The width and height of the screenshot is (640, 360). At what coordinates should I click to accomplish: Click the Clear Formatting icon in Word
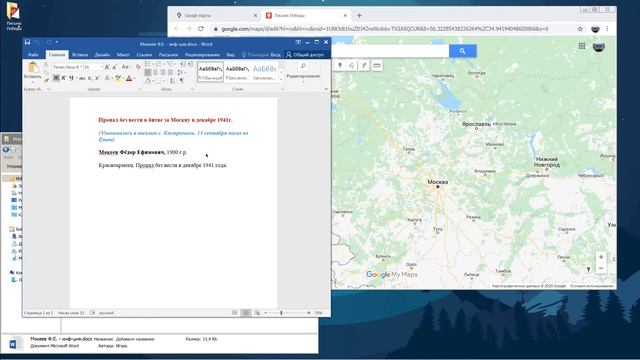pos(138,67)
